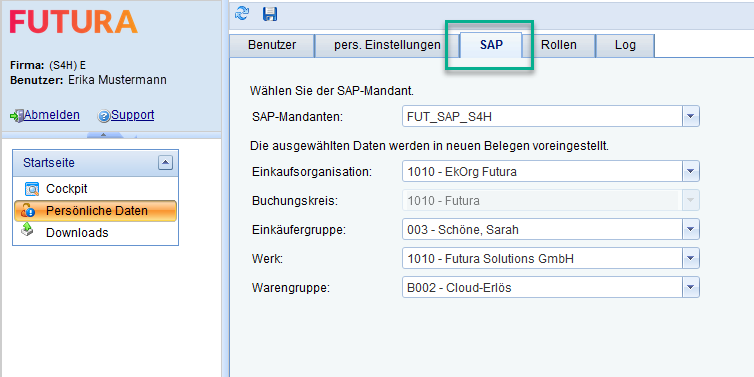The height and width of the screenshot is (377, 754).
Task: Open the Log tab
Action: pos(625,46)
